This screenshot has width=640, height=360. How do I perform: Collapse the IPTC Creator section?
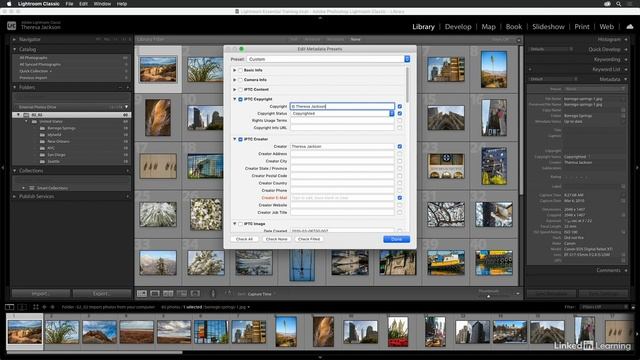(235, 139)
